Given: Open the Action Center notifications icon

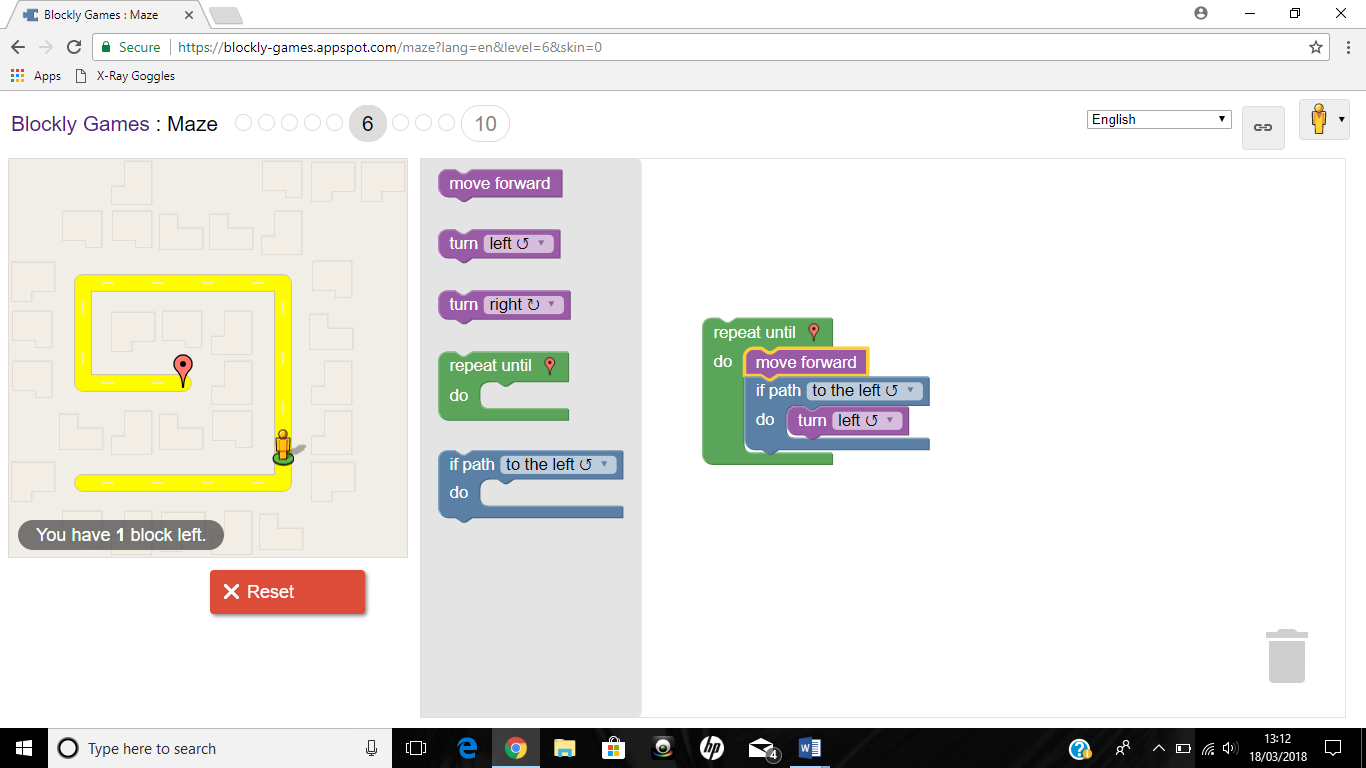Looking at the screenshot, I should (x=1333, y=748).
